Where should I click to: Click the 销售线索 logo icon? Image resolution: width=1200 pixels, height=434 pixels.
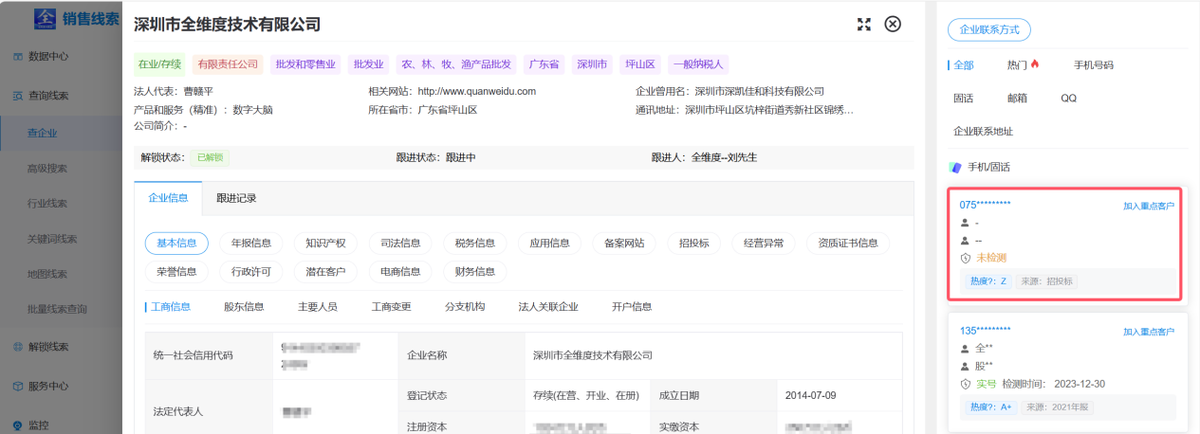tap(45, 19)
